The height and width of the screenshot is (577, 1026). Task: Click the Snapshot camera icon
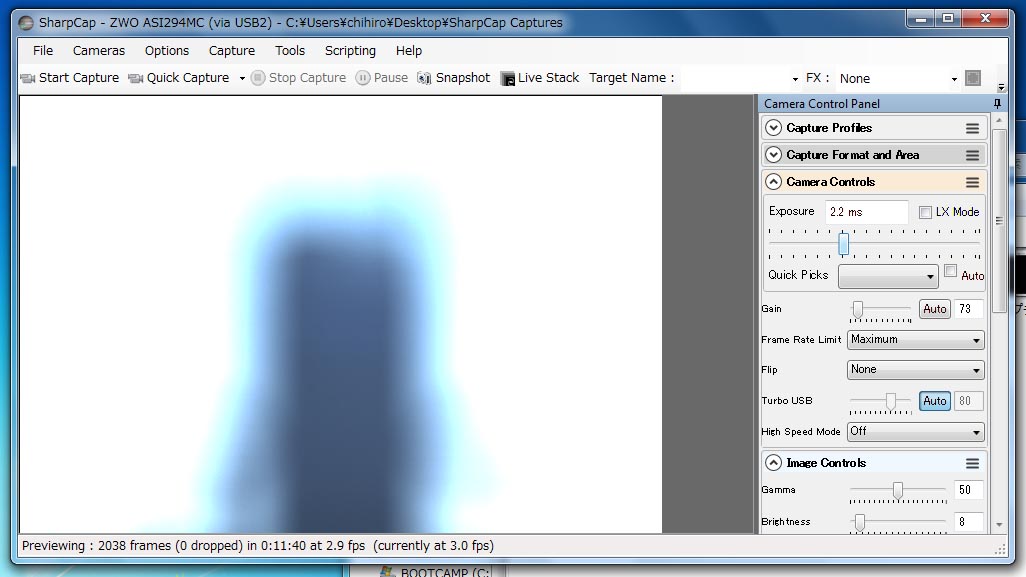click(424, 79)
